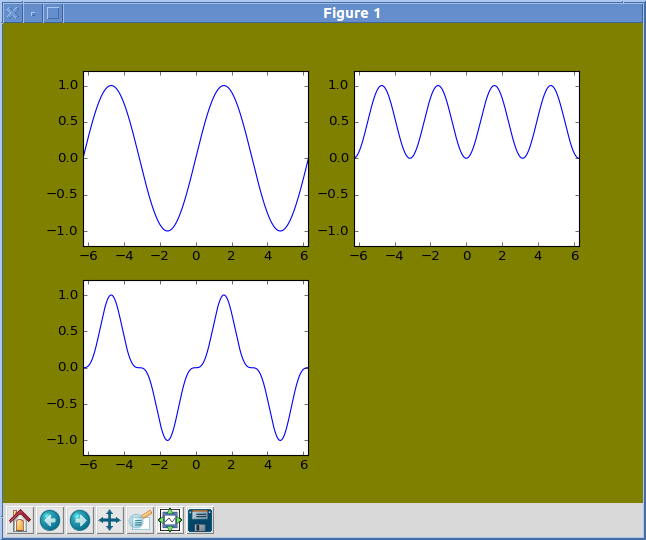The height and width of the screenshot is (540, 646).
Task: Click the empty gray toolbar area right of Save
Action: point(420,520)
